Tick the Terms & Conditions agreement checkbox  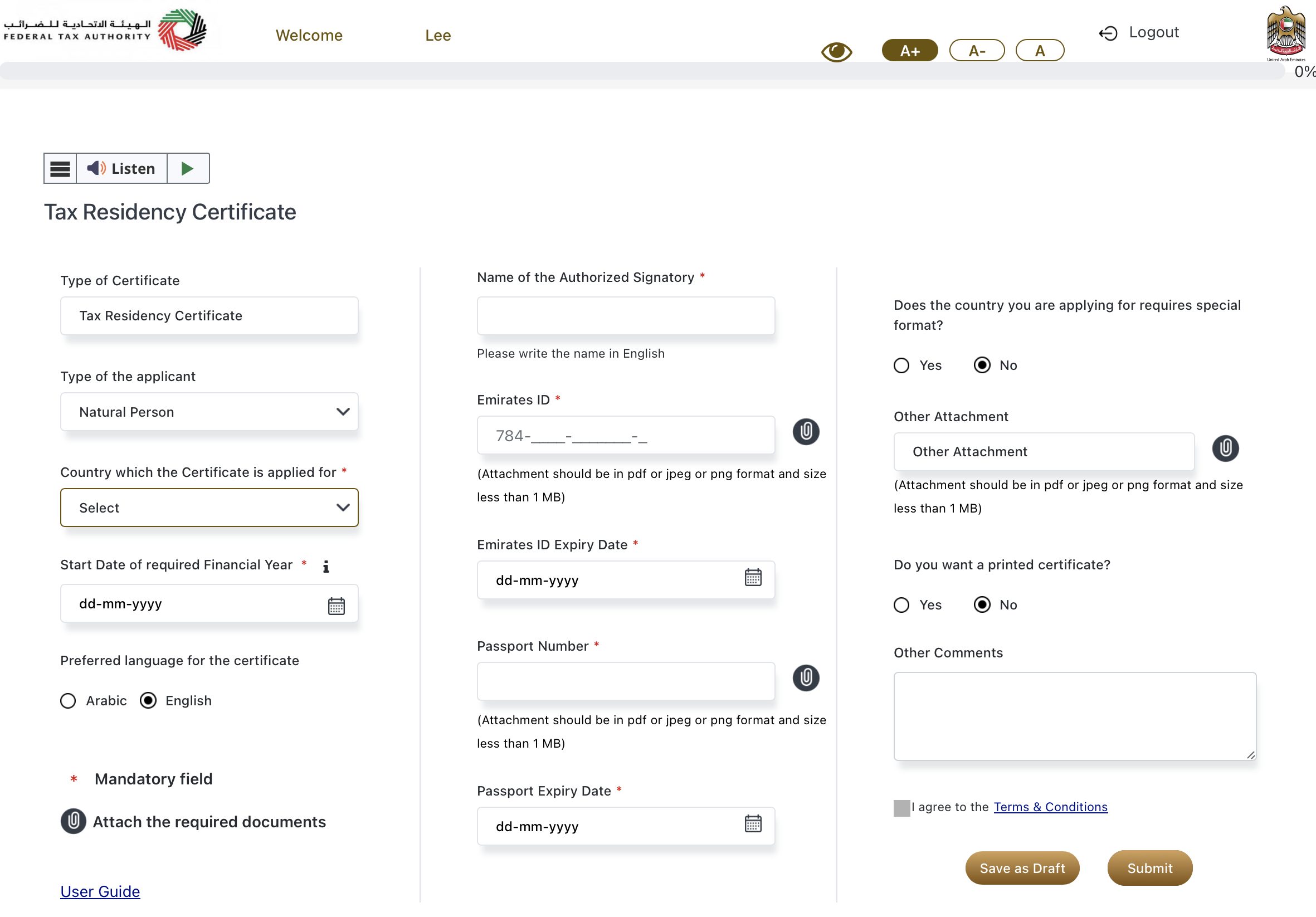(x=901, y=808)
